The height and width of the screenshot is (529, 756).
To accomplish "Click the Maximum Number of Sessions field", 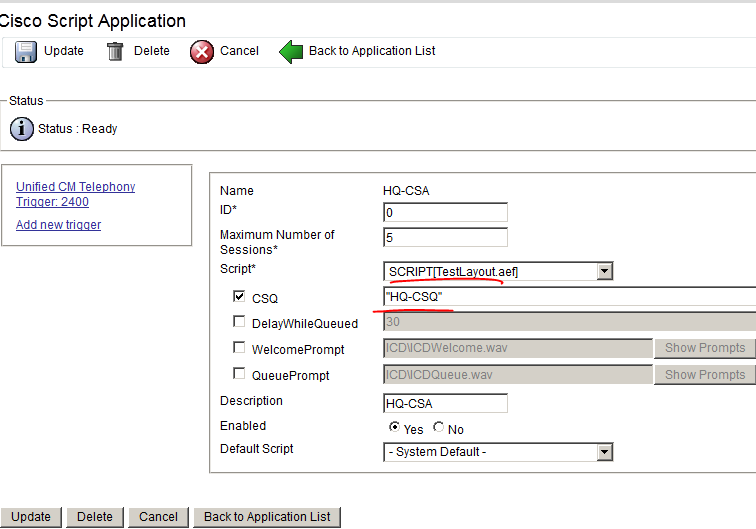I will click(x=446, y=237).
